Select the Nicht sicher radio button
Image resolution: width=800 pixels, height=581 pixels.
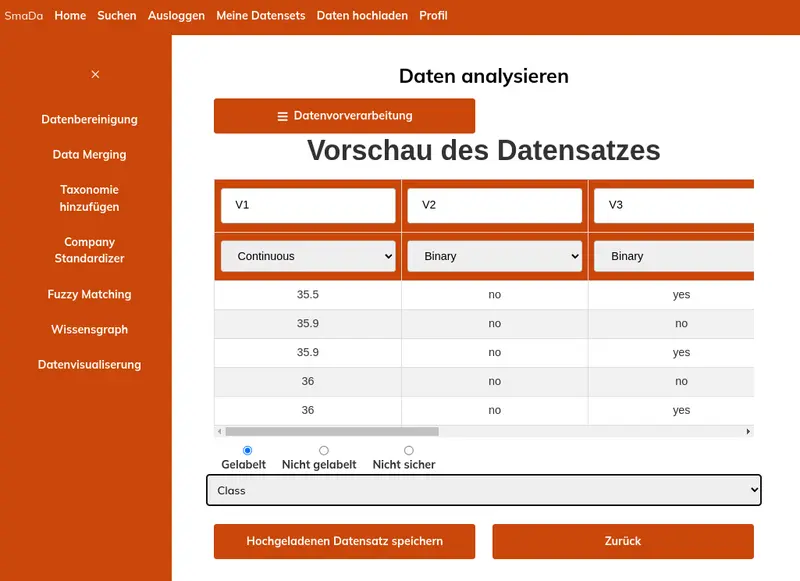click(408, 451)
